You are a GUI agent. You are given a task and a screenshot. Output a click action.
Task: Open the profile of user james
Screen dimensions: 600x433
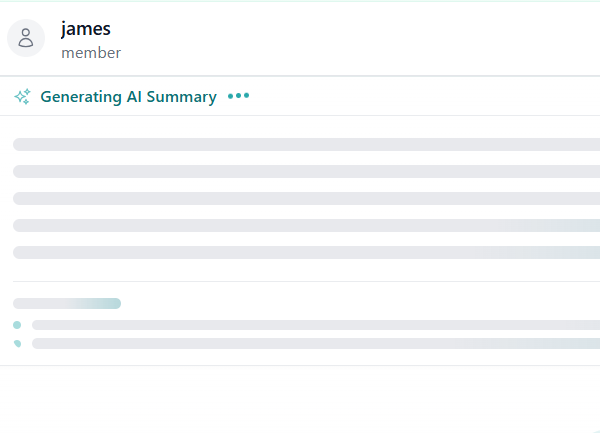pos(85,29)
